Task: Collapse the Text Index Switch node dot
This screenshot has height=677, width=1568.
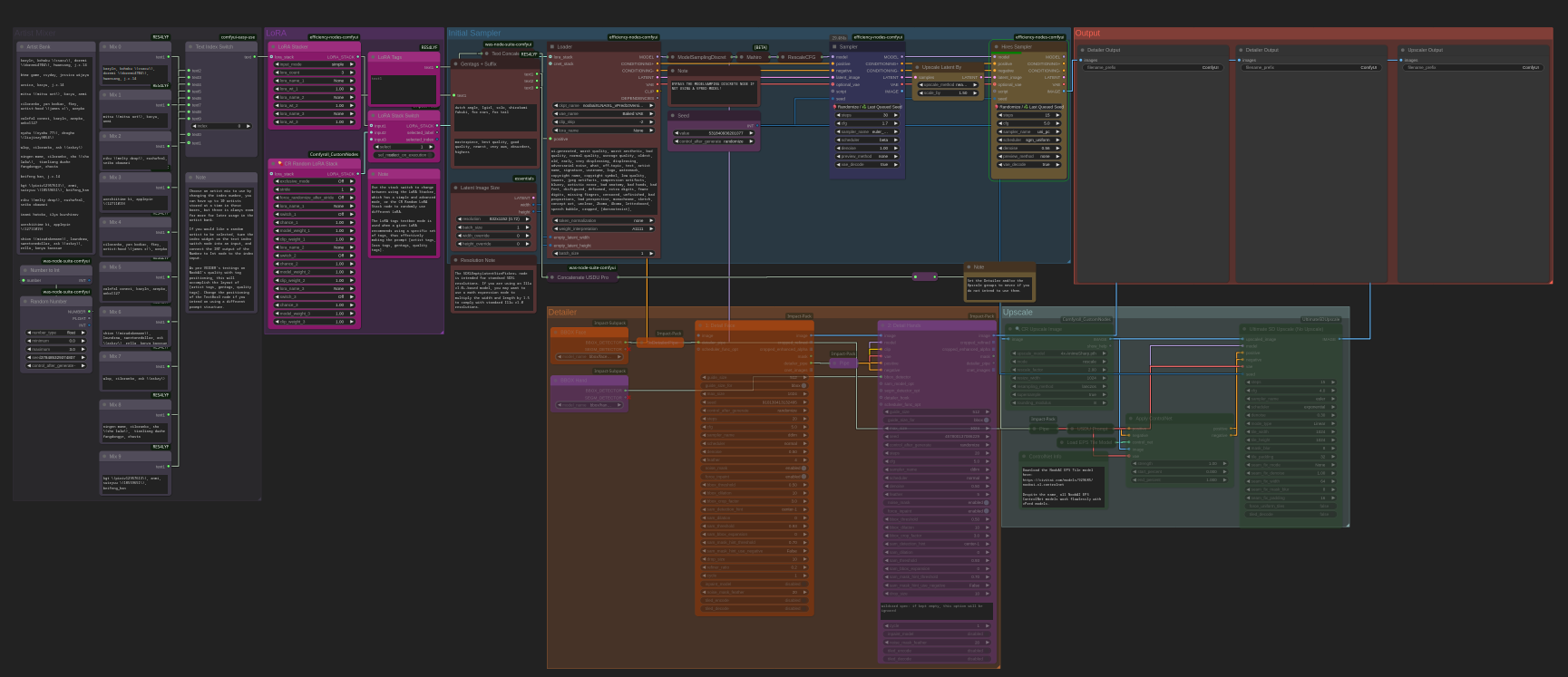Action: pyautogui.click(x=190, y=47)
